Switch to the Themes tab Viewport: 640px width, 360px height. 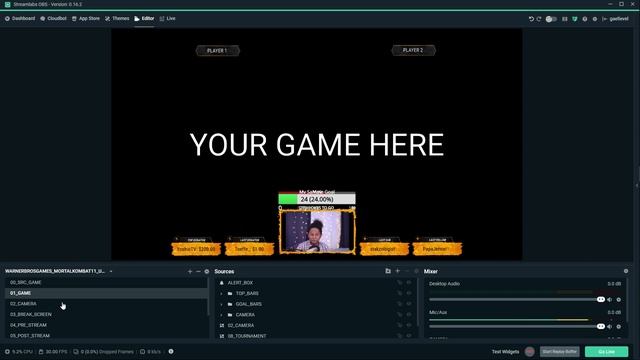pyautogui.click(x=117, y=18)
